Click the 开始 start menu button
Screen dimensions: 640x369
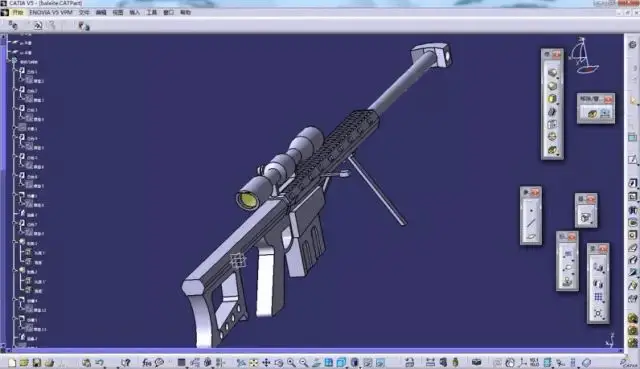(18, 12)
